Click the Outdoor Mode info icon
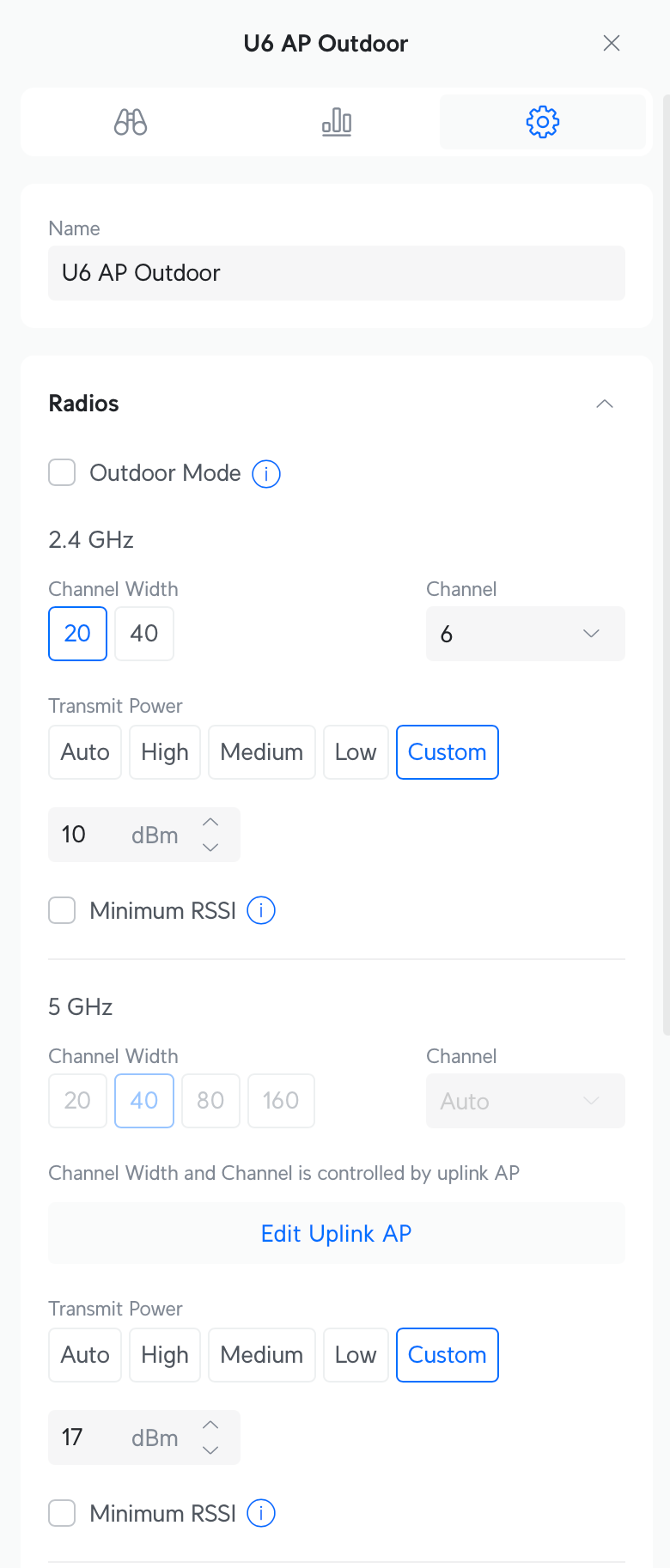 coord(266,473)
